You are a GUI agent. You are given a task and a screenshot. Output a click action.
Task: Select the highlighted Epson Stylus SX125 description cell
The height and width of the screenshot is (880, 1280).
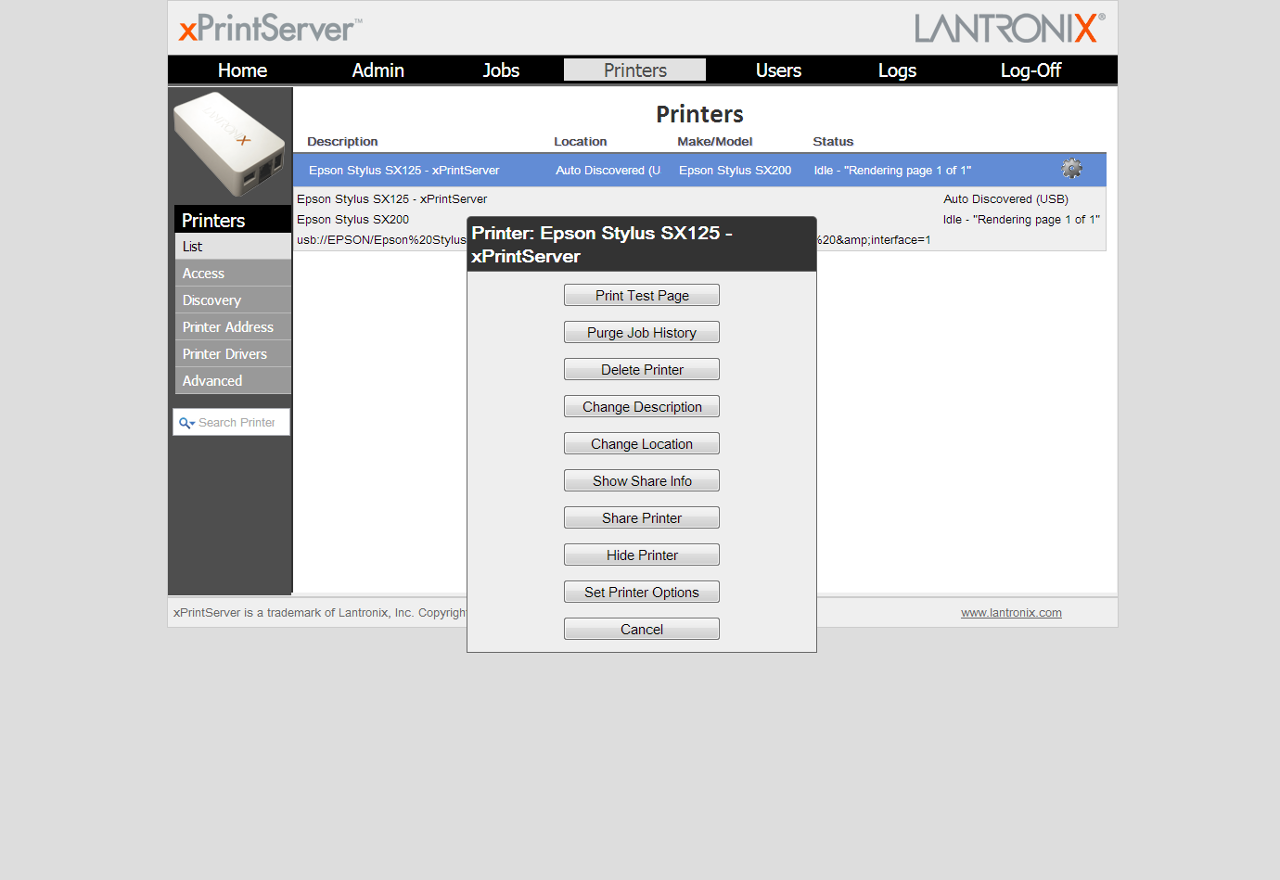click(x=404, y=170)
